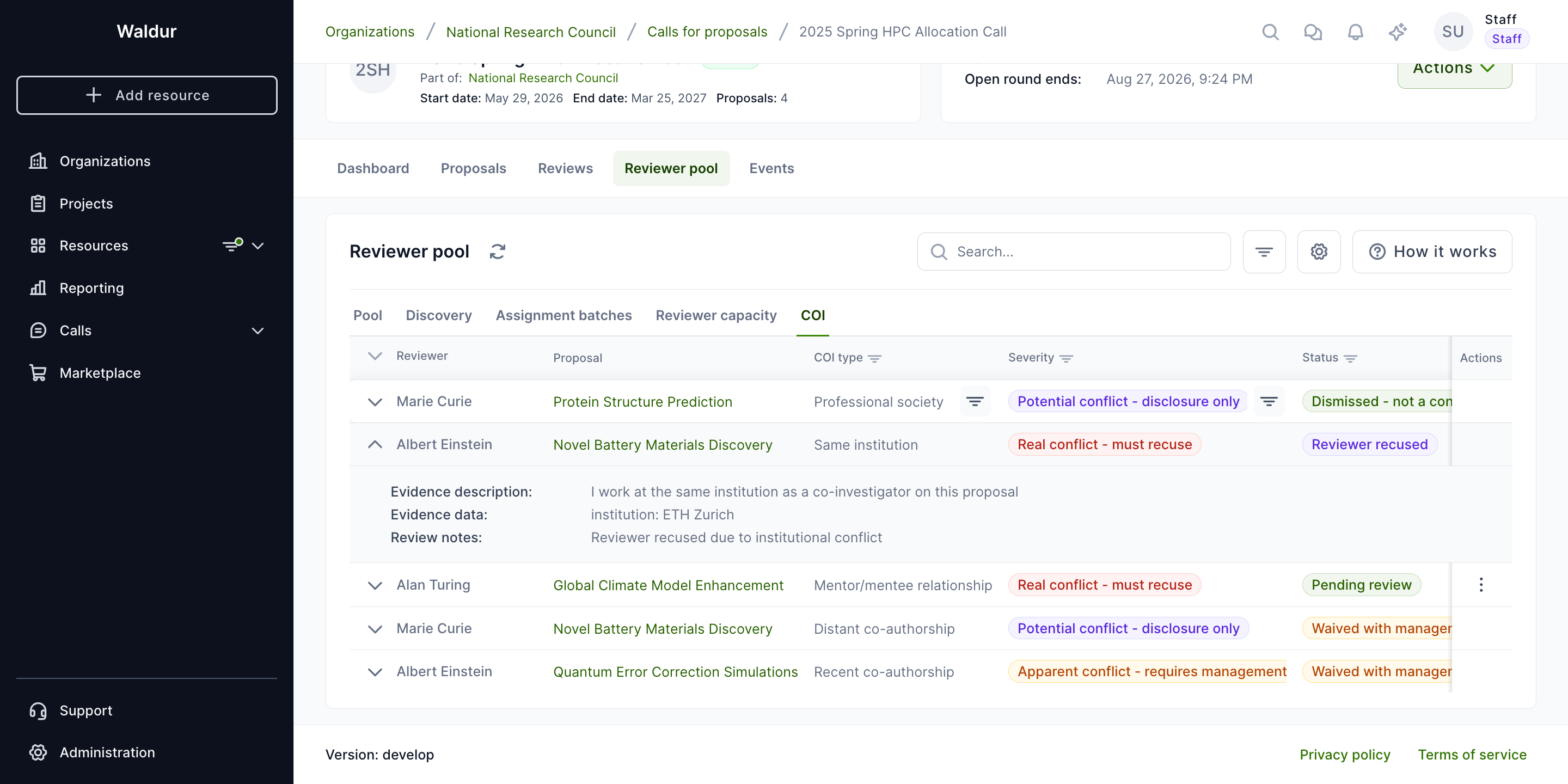Toggle the Status column filter

point(1350,359)
